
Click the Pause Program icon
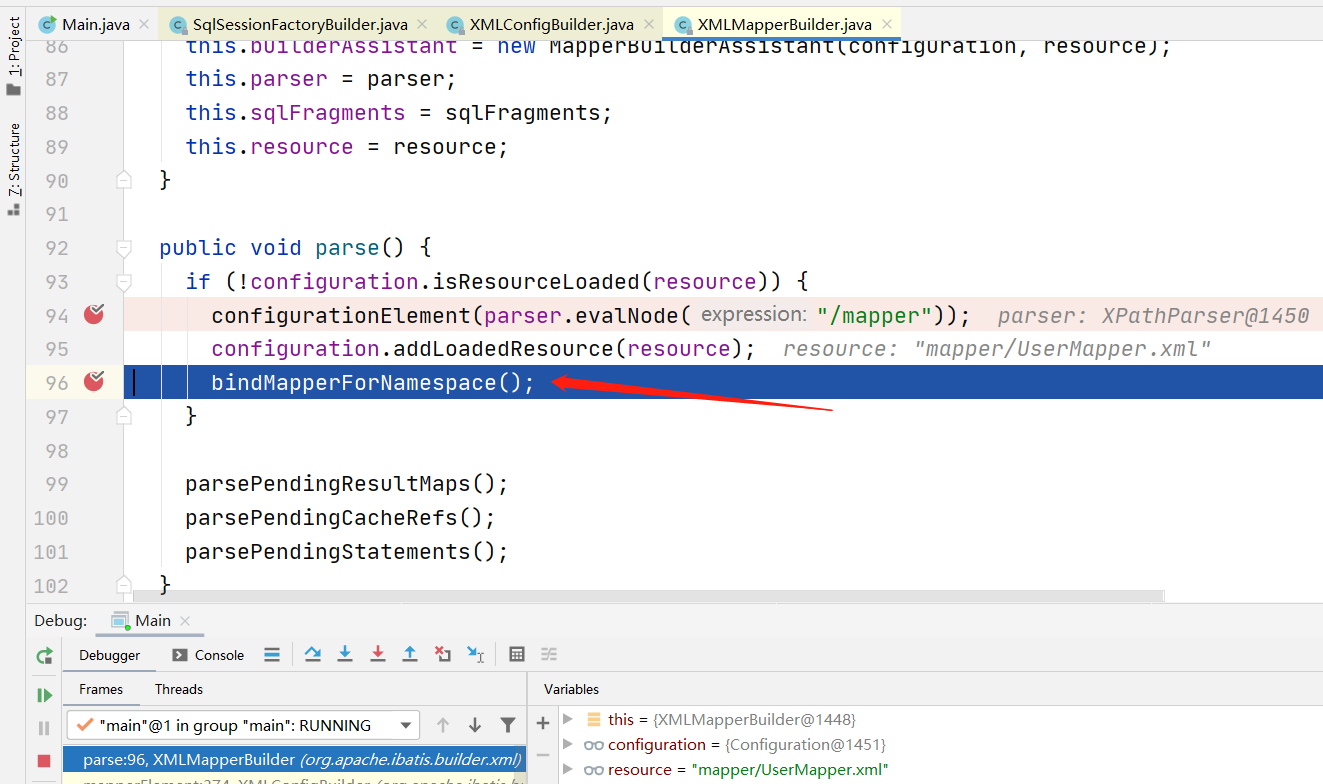[x=44, y=728]
